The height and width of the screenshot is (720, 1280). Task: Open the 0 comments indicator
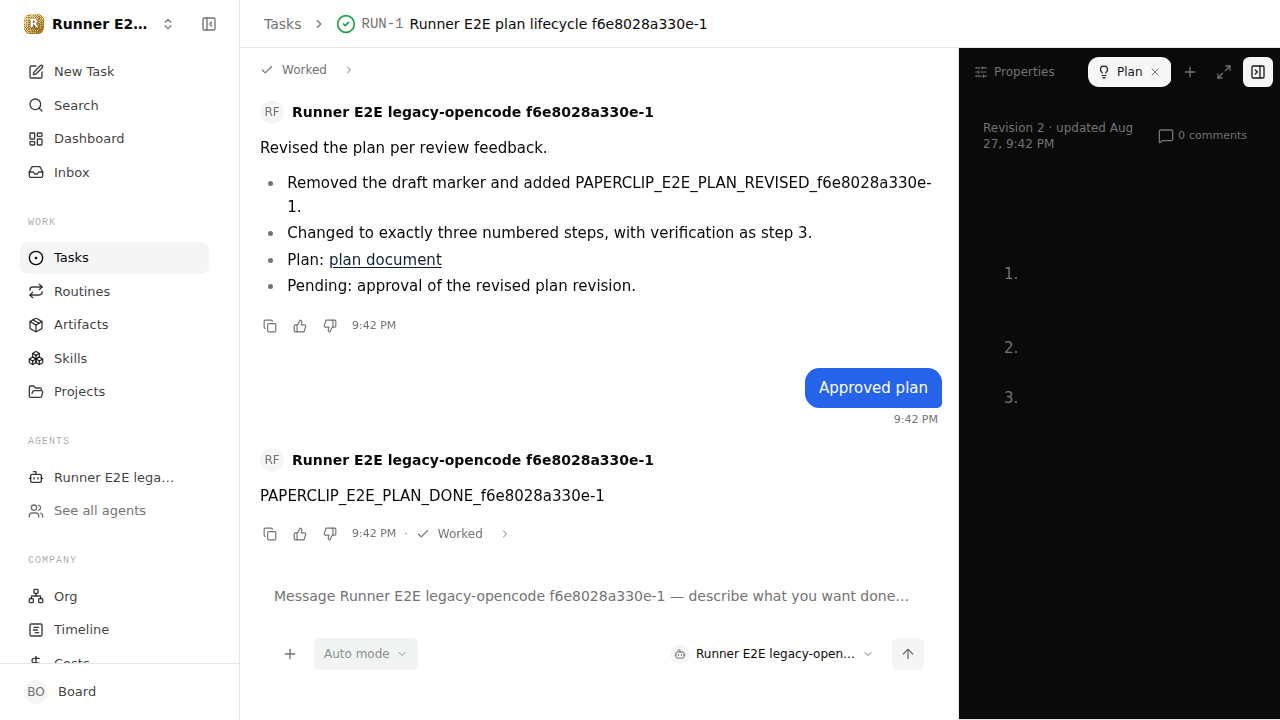tap(1202, 136)
